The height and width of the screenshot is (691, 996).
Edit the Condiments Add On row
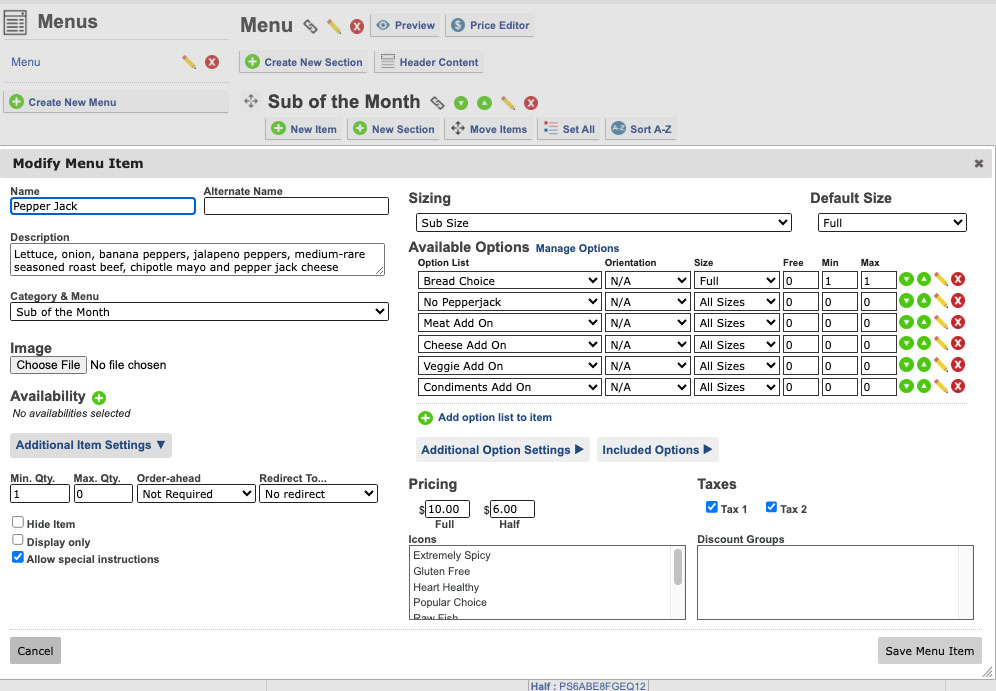(941, 386)
